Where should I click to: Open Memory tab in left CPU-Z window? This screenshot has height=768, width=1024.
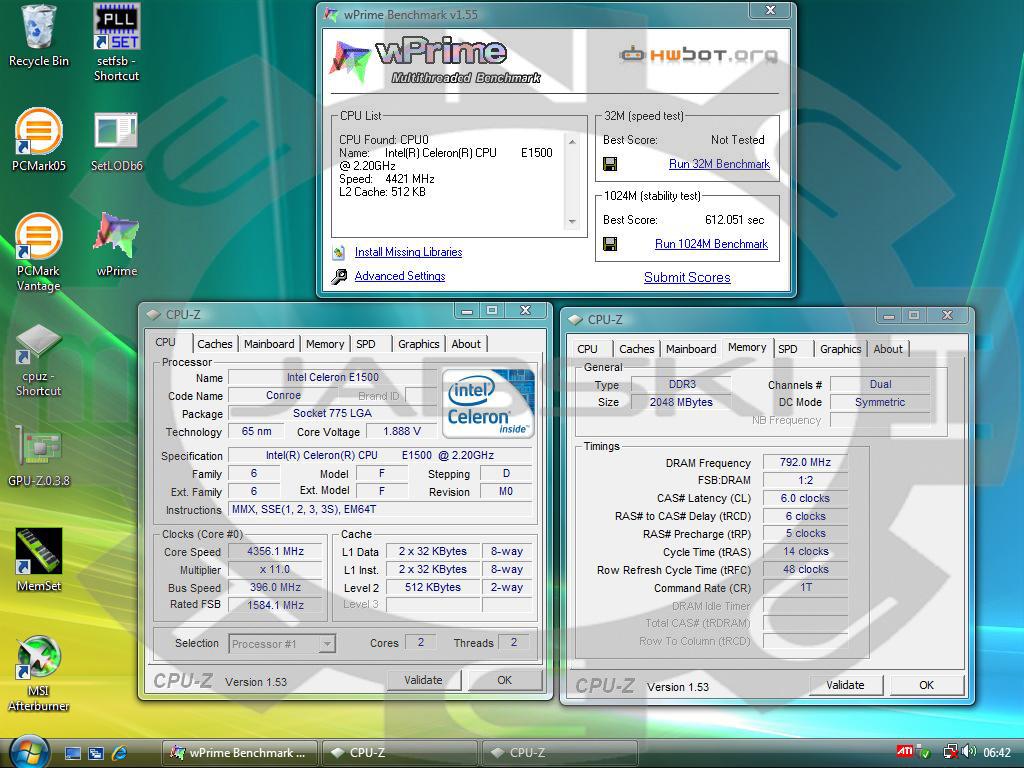pos(325,344)
